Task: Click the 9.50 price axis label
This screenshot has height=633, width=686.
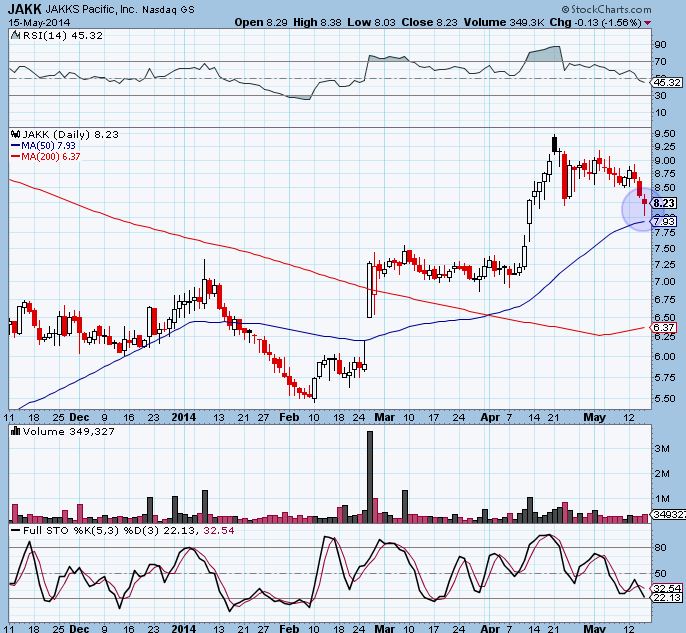Action: coord(664,133)
